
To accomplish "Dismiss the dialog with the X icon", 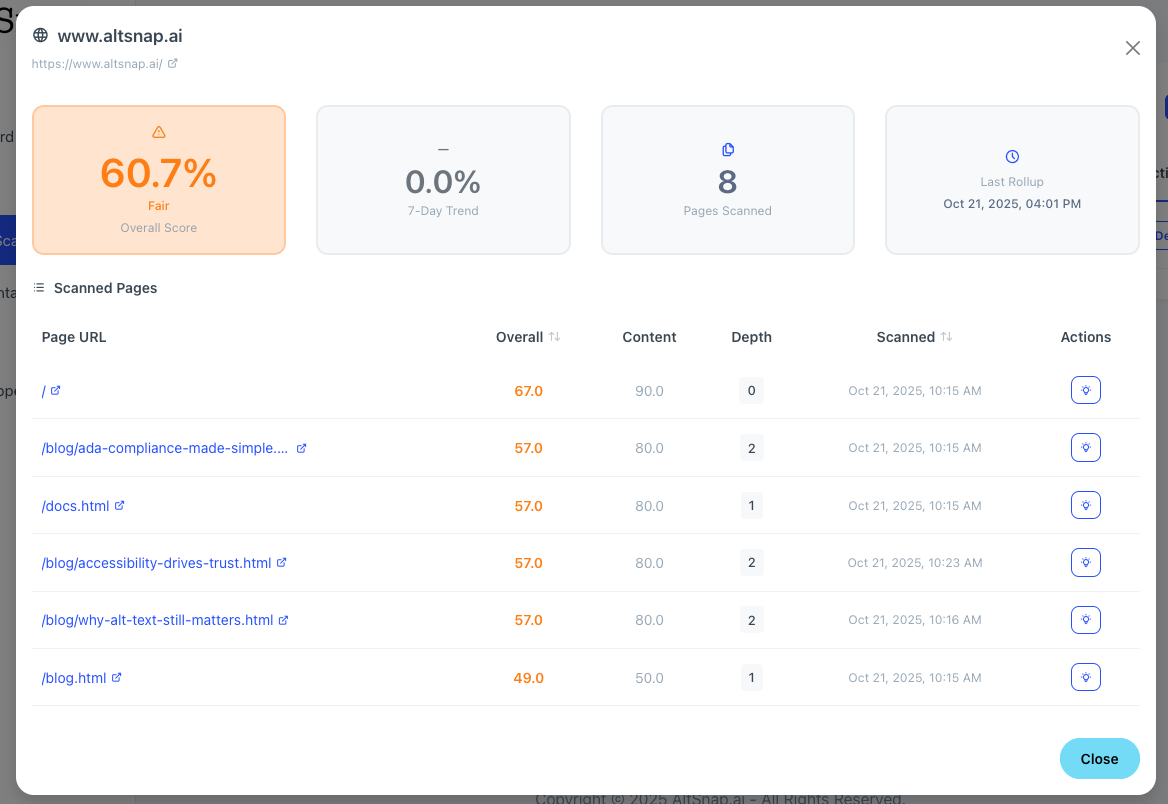I will 1132,48.
